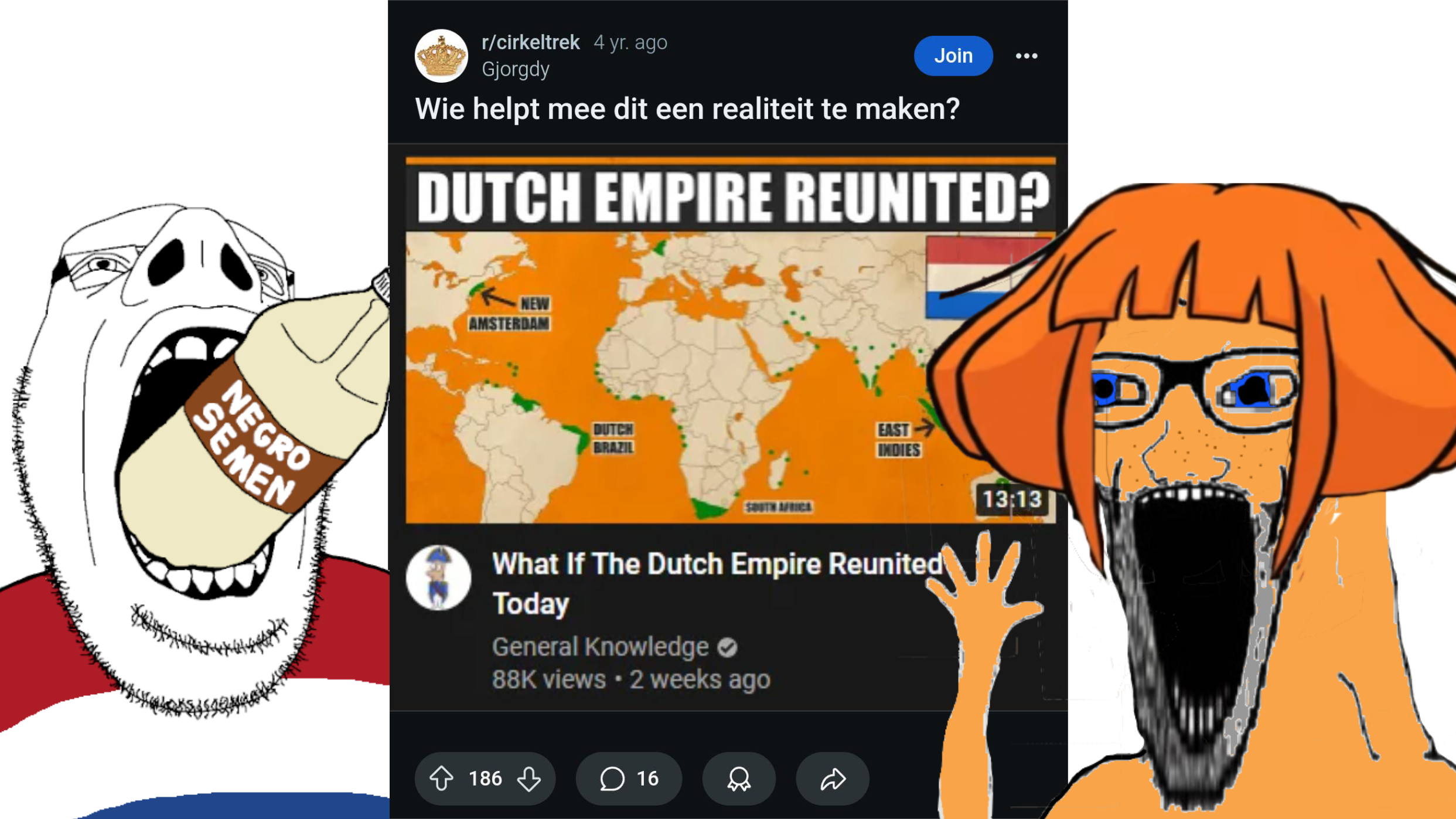Join the r/cirkeltrek community

click(x=953, y=56)
